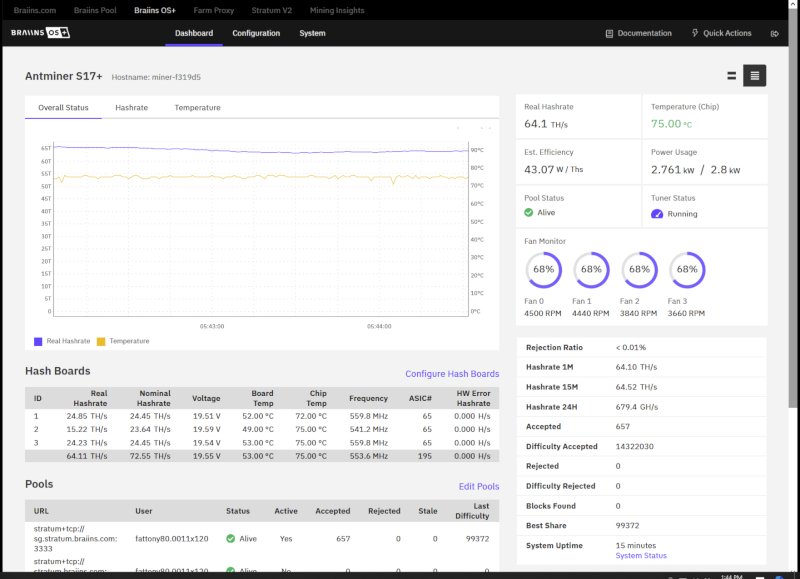Open Braiins Pool in the top bar
Viewport: 800px width, 579px height.
pyautogui.click(x=95, y=10)
